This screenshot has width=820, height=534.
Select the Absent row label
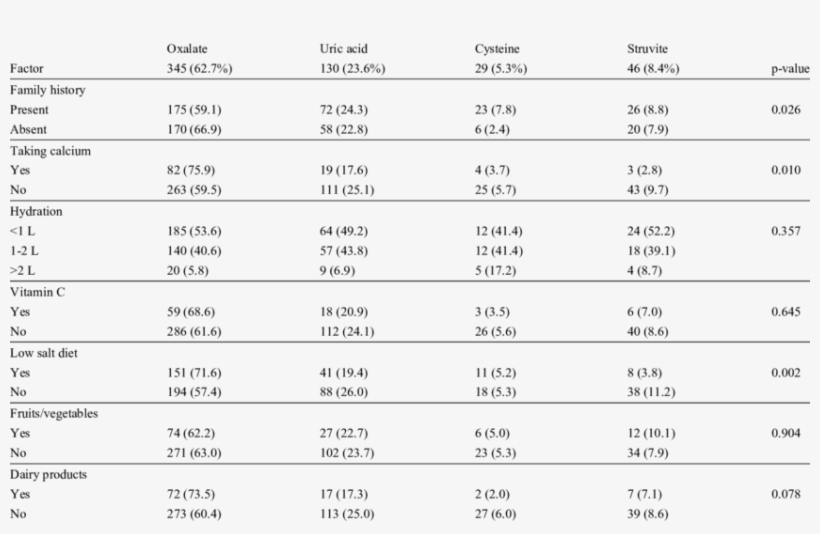28,130
